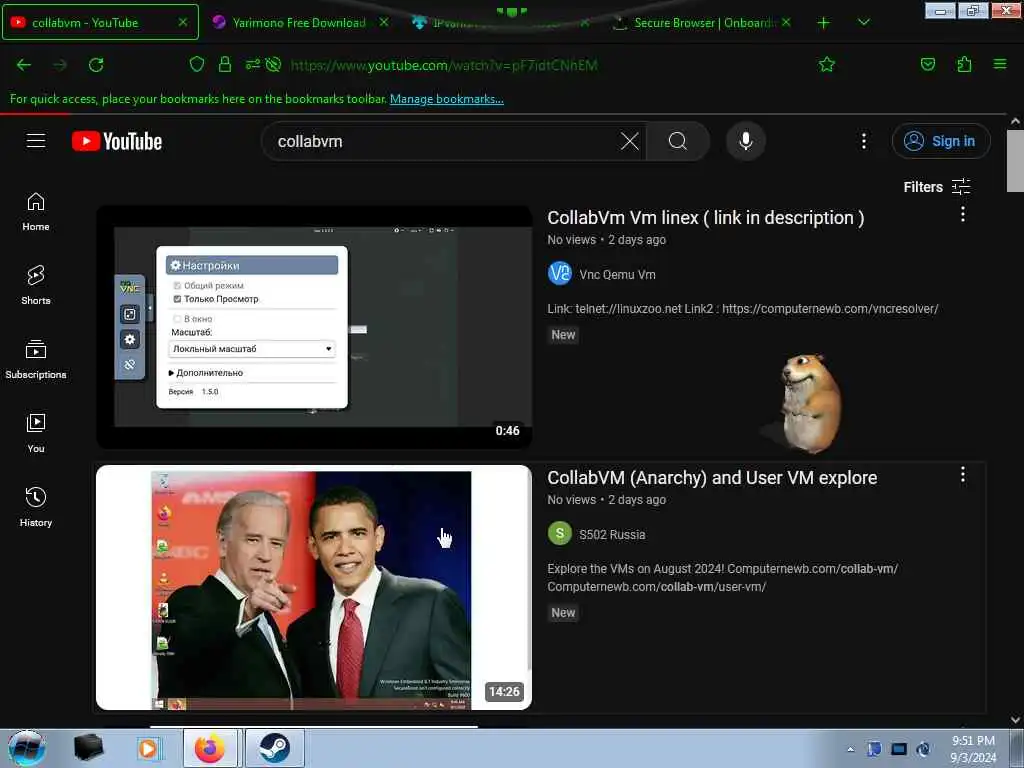The width and height of the screenshot is (1024, 768).
Task: Visit the S502 Russia channel name
Action: coord(612,534)
